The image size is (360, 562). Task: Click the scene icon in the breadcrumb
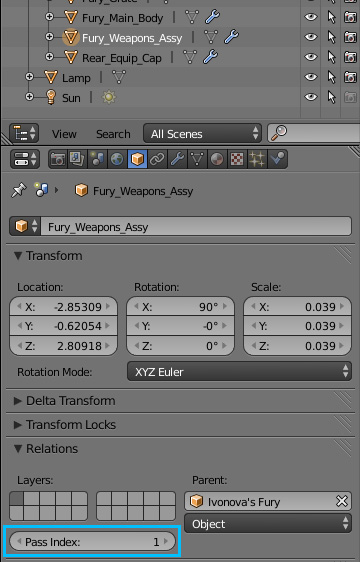[41, 190]
